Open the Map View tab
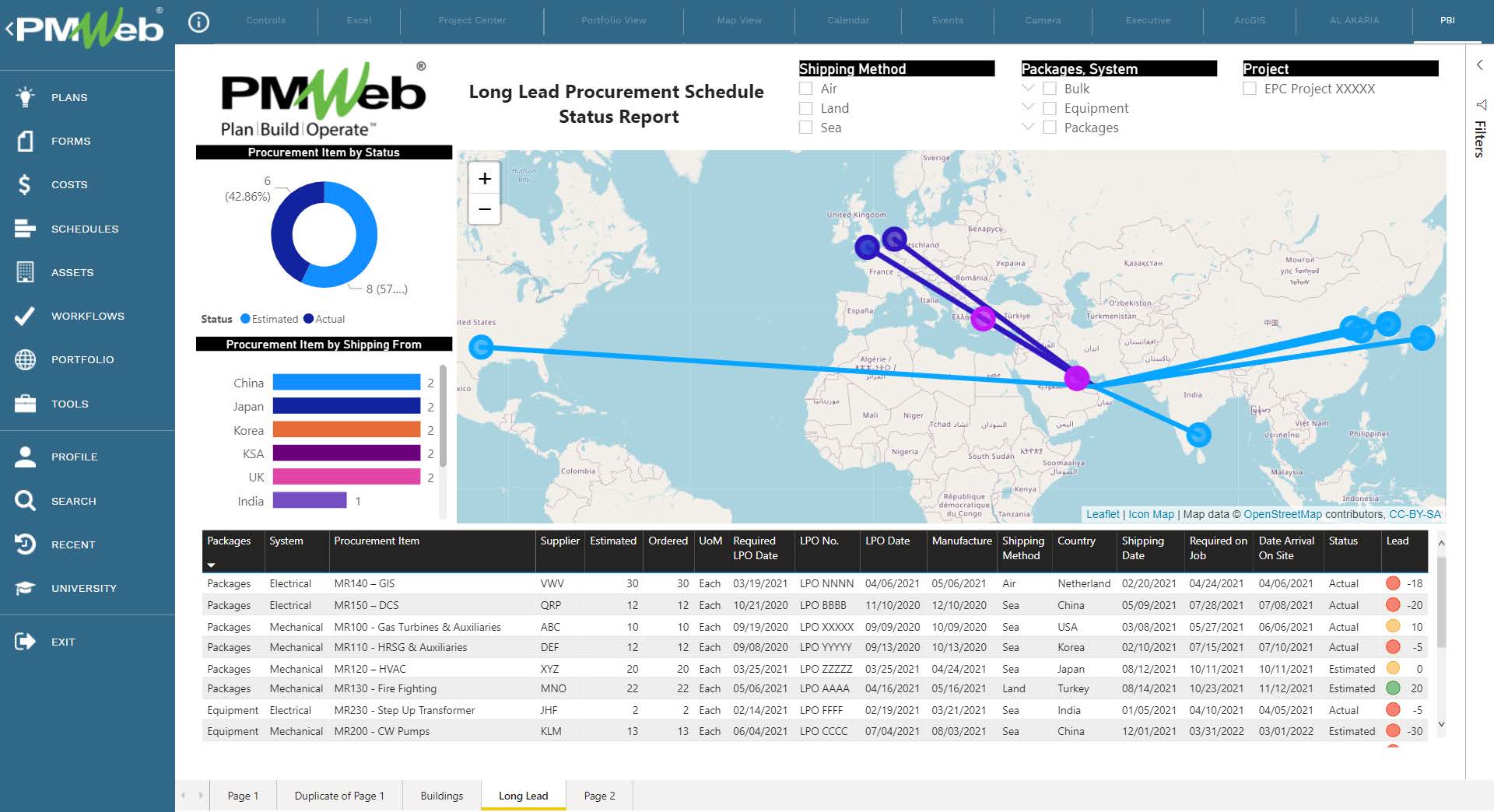Viewport: 1494px width, 812px height. click(739, 20)
